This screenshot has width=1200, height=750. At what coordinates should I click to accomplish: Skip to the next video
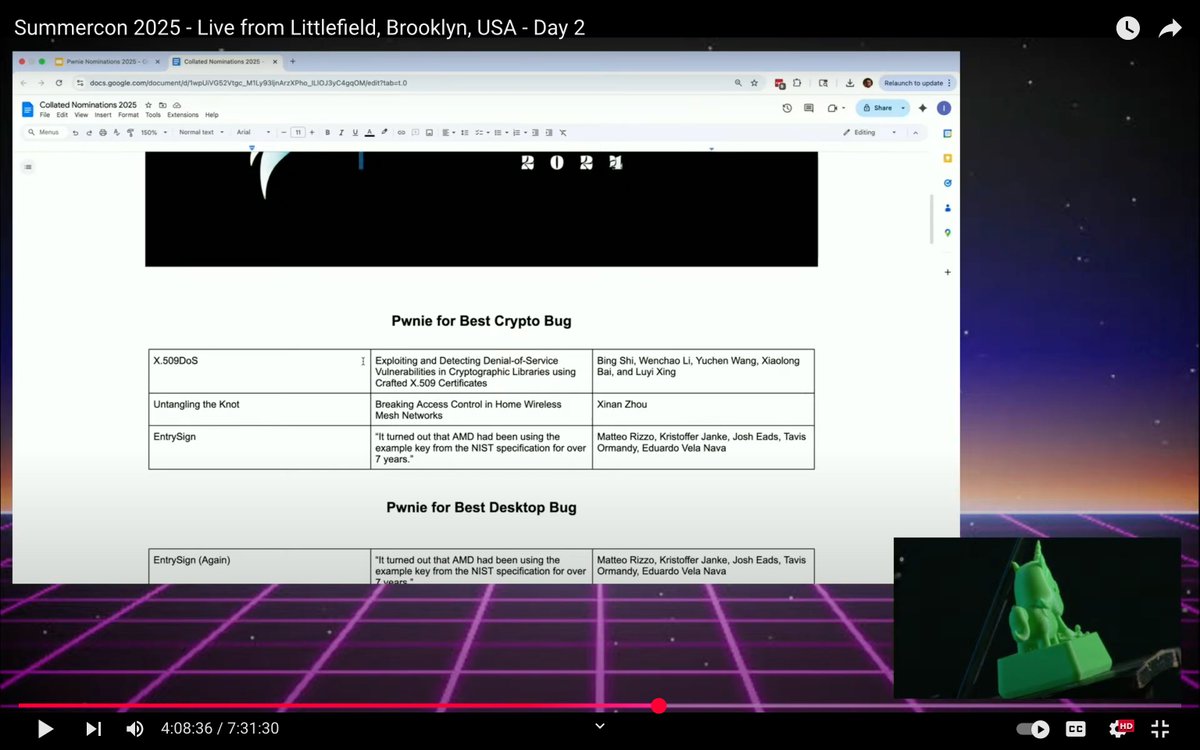(93, 729)
